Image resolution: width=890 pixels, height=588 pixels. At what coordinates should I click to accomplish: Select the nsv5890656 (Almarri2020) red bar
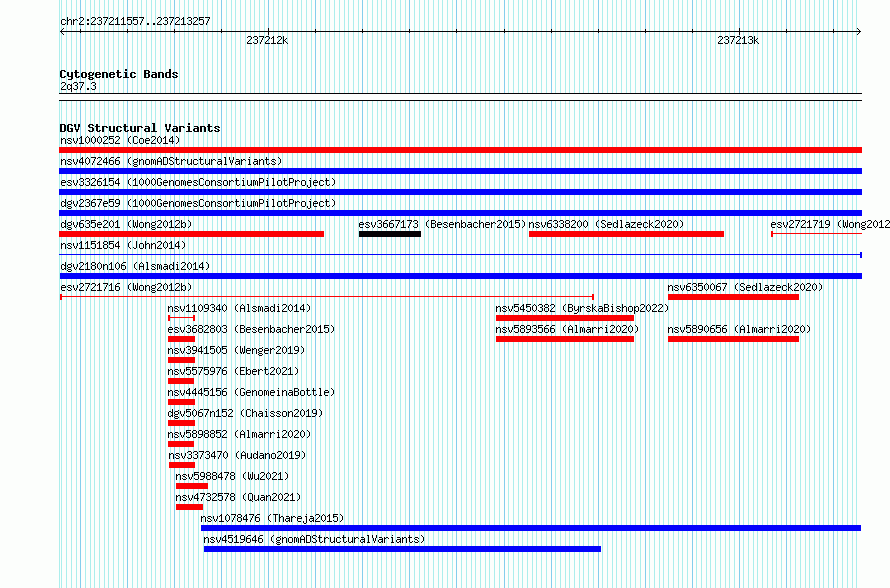tap(733, 339)
